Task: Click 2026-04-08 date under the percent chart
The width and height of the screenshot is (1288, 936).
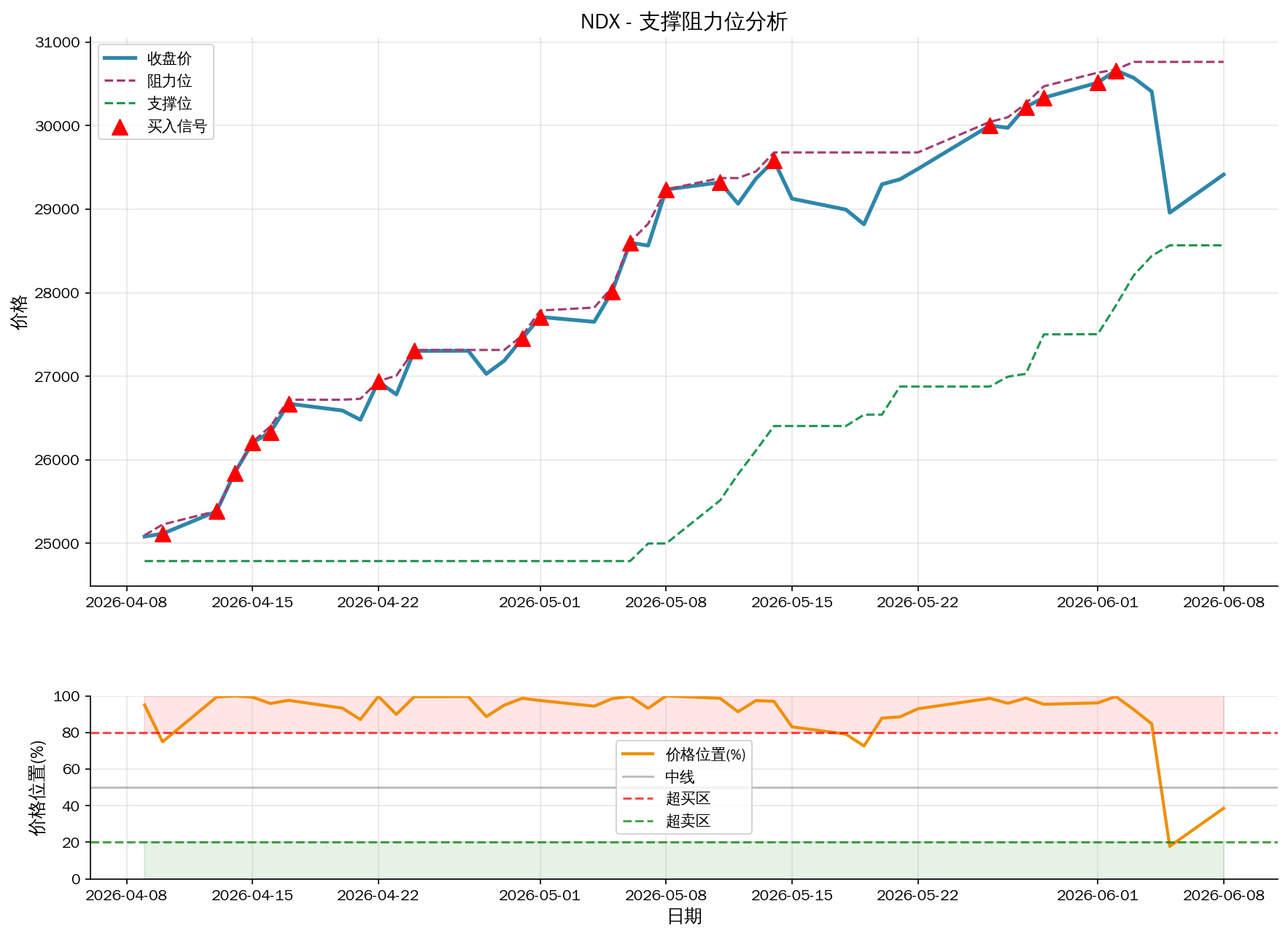Action: coord(126,895)
